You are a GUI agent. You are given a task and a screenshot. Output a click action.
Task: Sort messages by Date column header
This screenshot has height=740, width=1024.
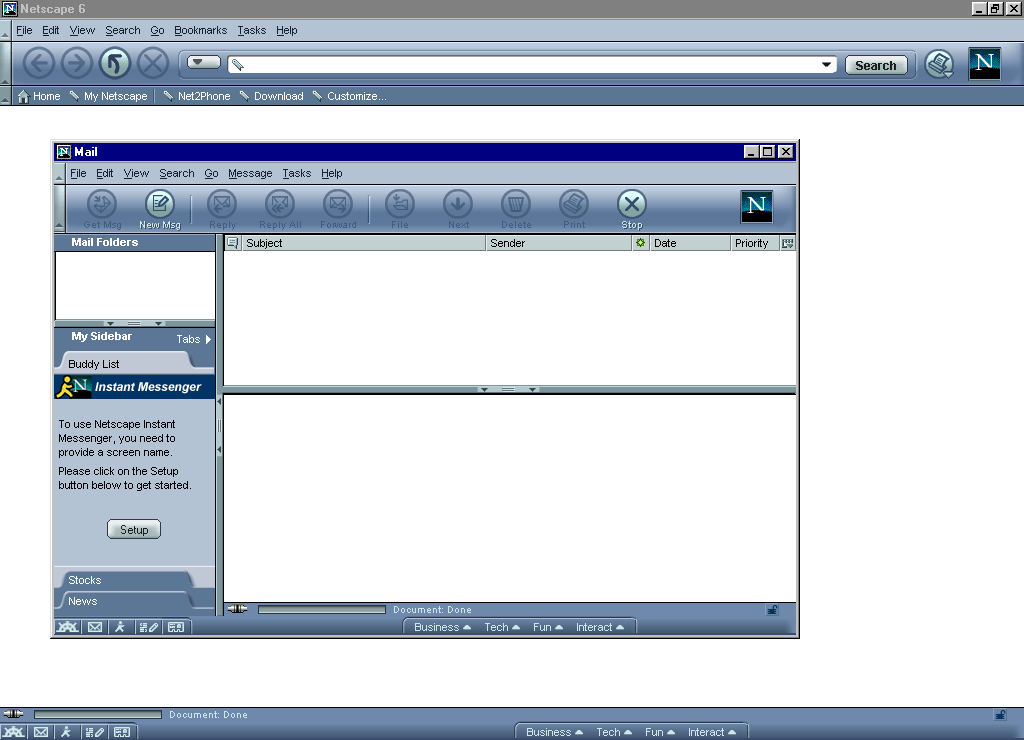[x=690, y=243]
